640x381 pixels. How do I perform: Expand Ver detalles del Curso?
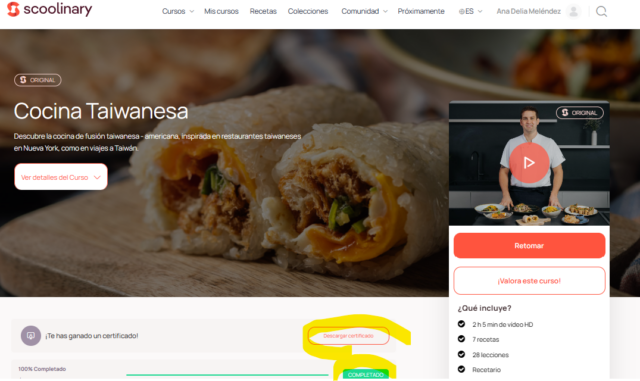point(61,177)
